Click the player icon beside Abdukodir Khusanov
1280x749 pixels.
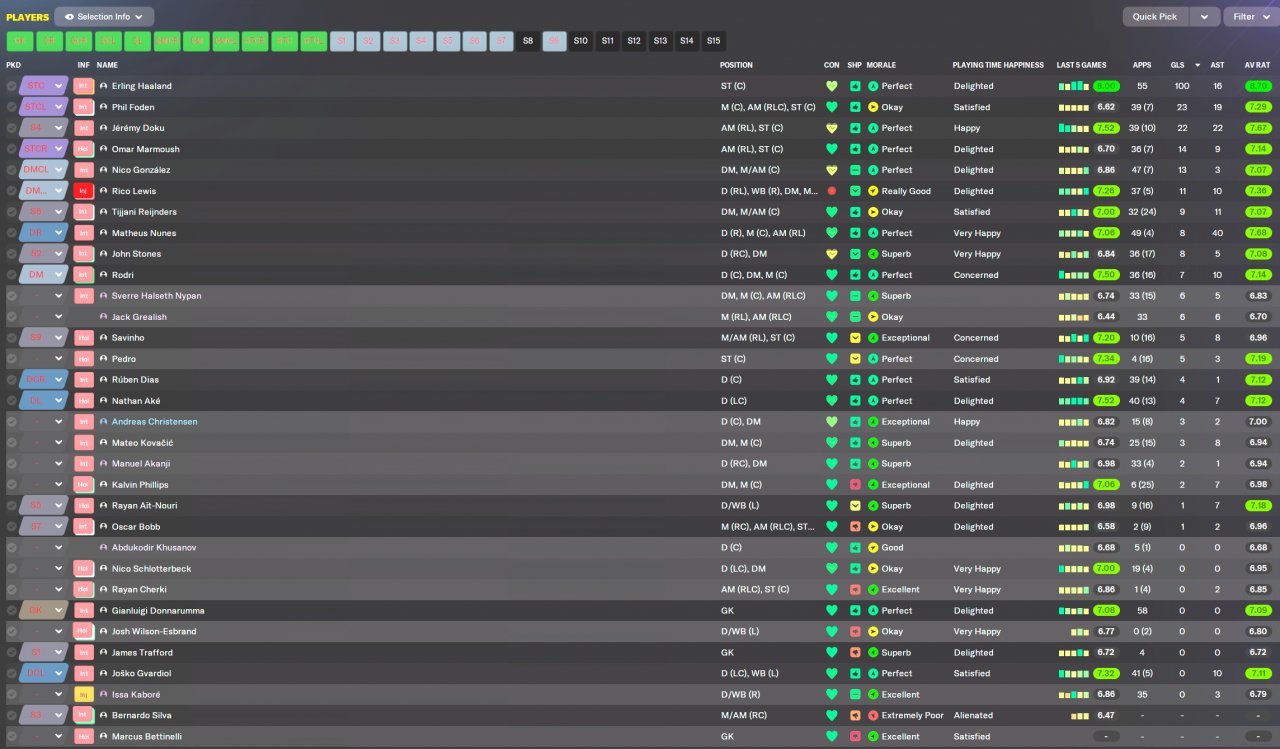tap(103, 548)
